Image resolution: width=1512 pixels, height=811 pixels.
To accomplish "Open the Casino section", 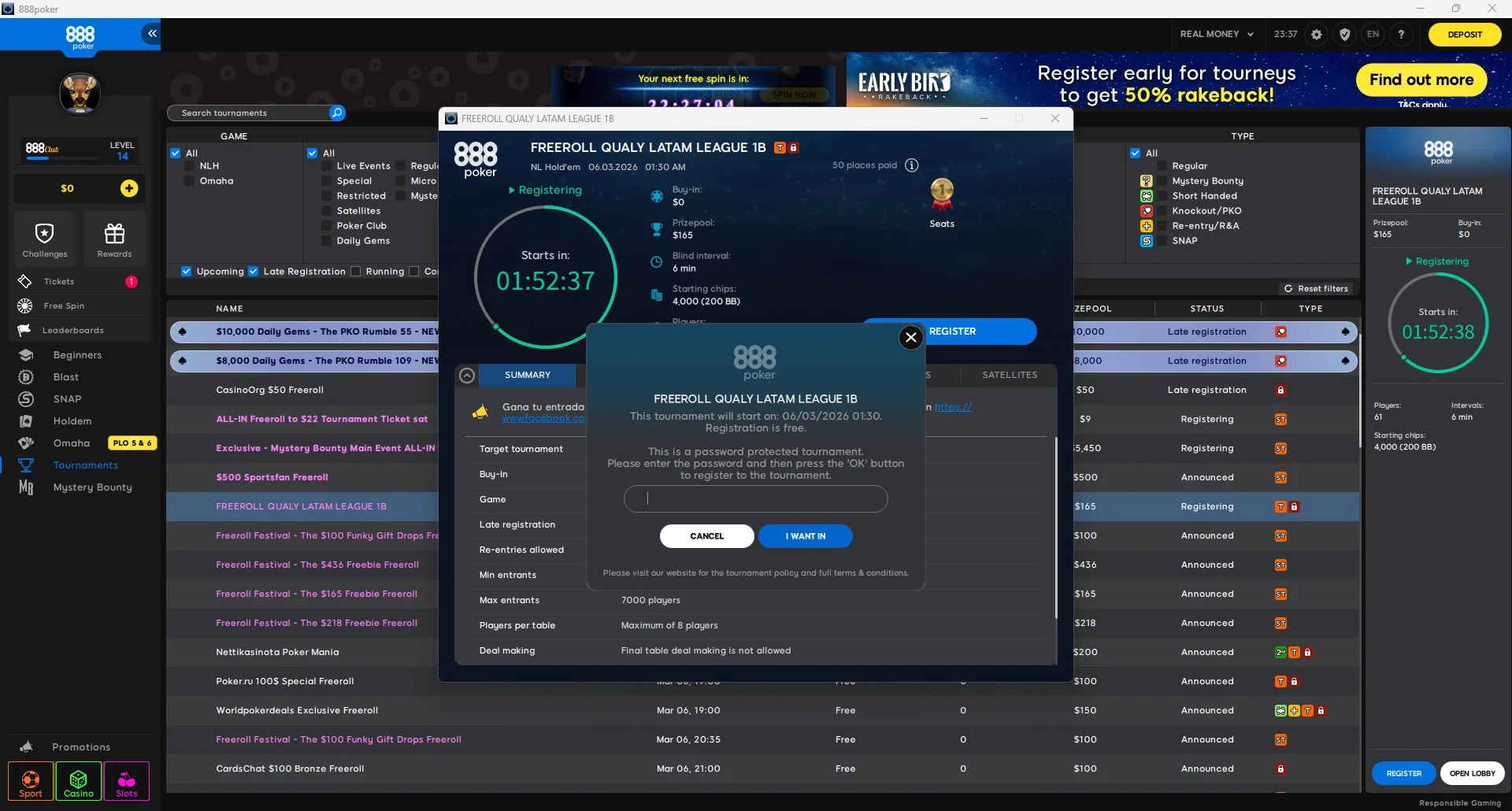I will click(78, 781).
